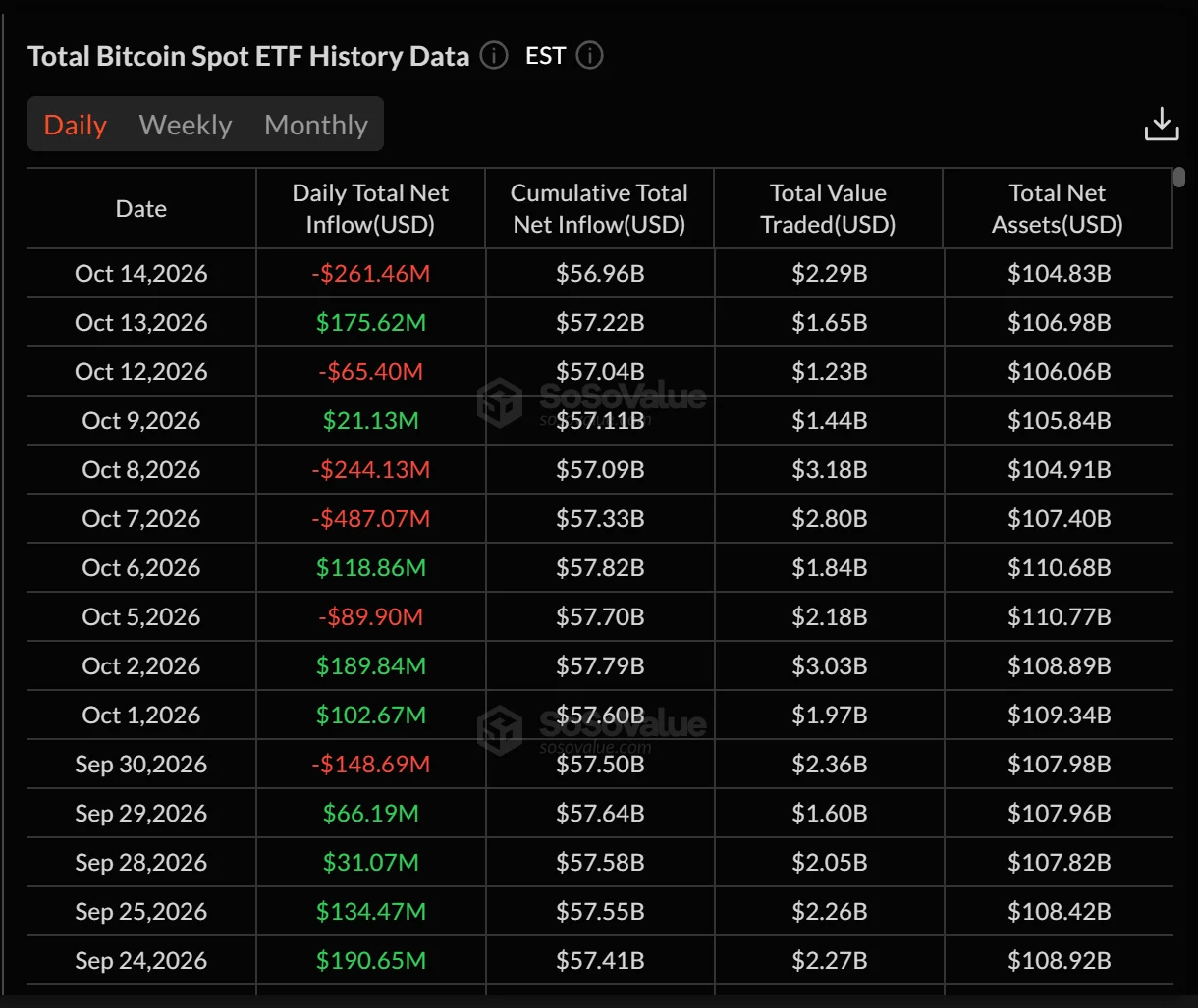Select the $107.40B net assets cell
The height and width of the screenshot is (1008, 1198).
coord(1059,518)
